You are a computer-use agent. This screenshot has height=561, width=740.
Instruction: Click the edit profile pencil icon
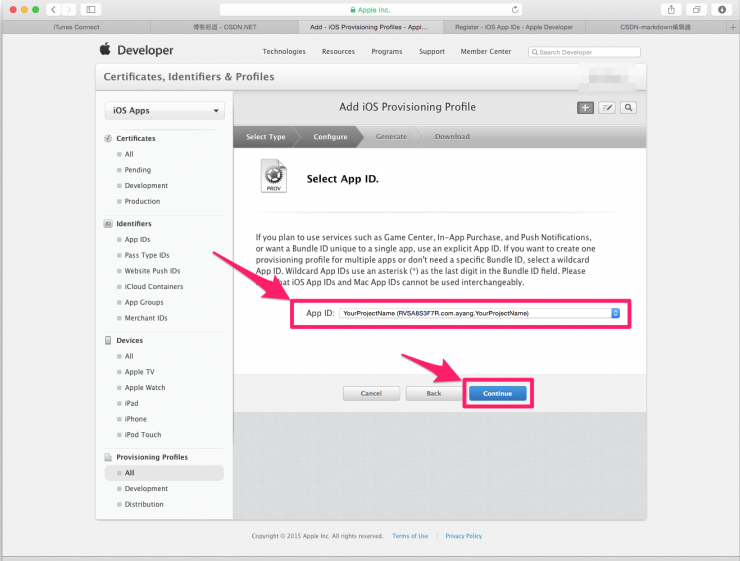click(x=607, y=108)
